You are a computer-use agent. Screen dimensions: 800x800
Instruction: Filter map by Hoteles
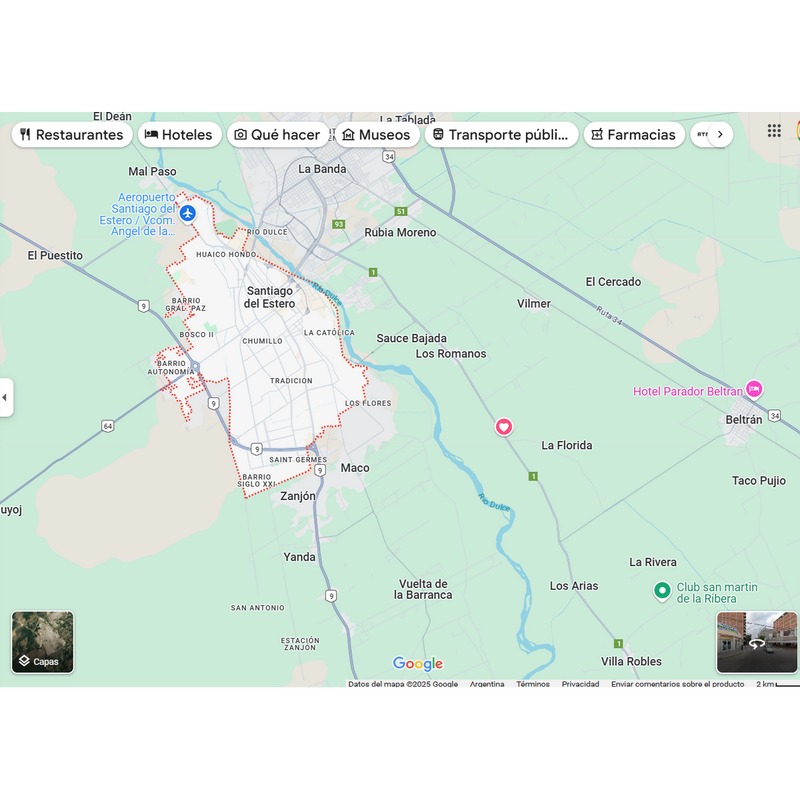(179, 135)
